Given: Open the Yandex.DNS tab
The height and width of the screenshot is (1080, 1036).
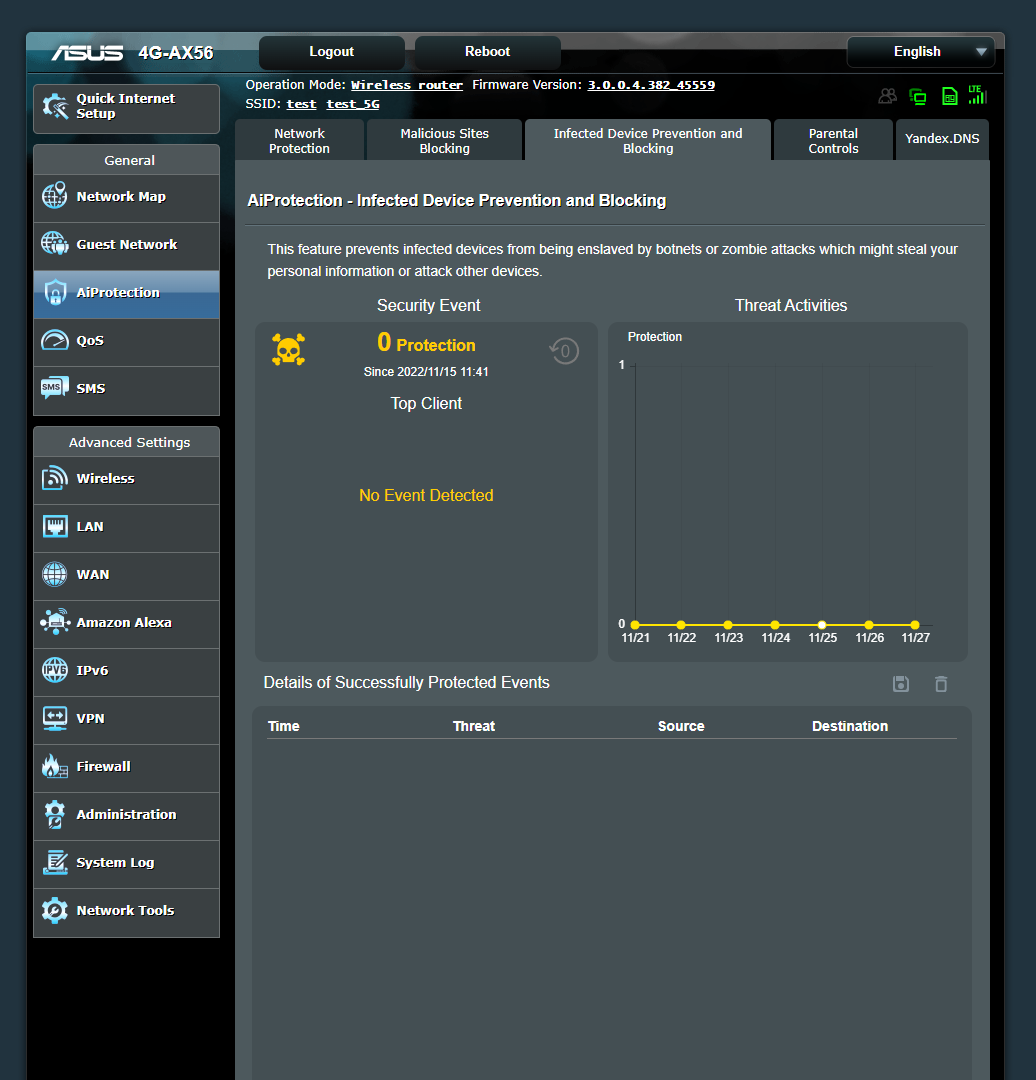Looking at the screenshot, I should point(942,138).
